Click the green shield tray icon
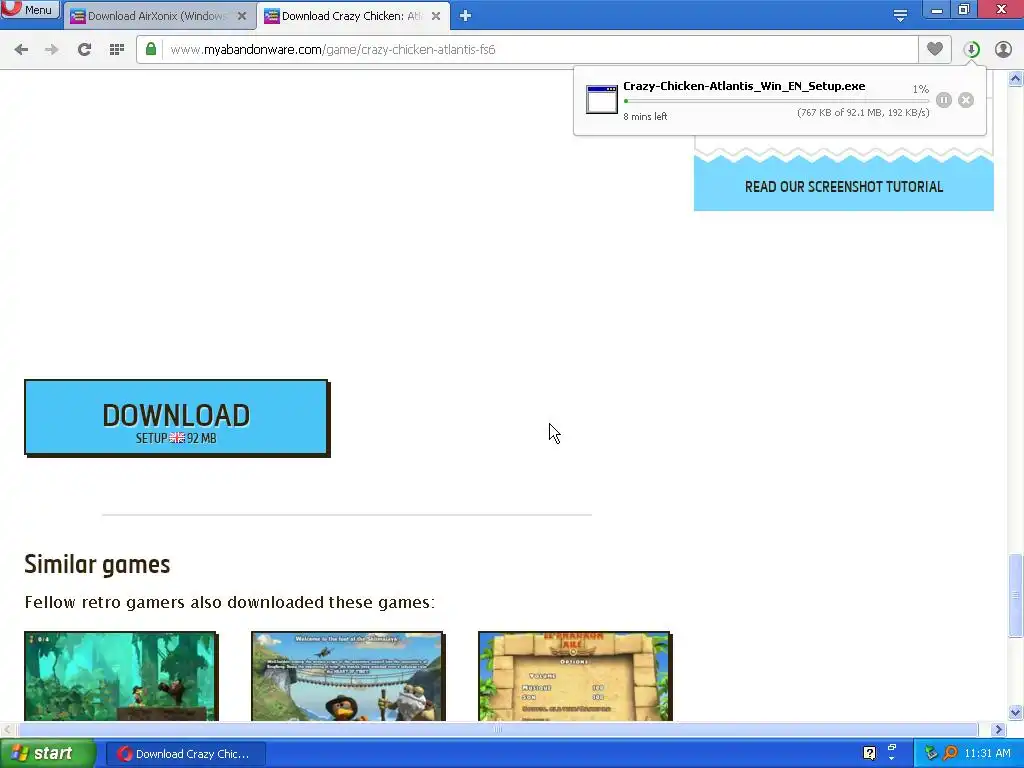 coord(931,753)
